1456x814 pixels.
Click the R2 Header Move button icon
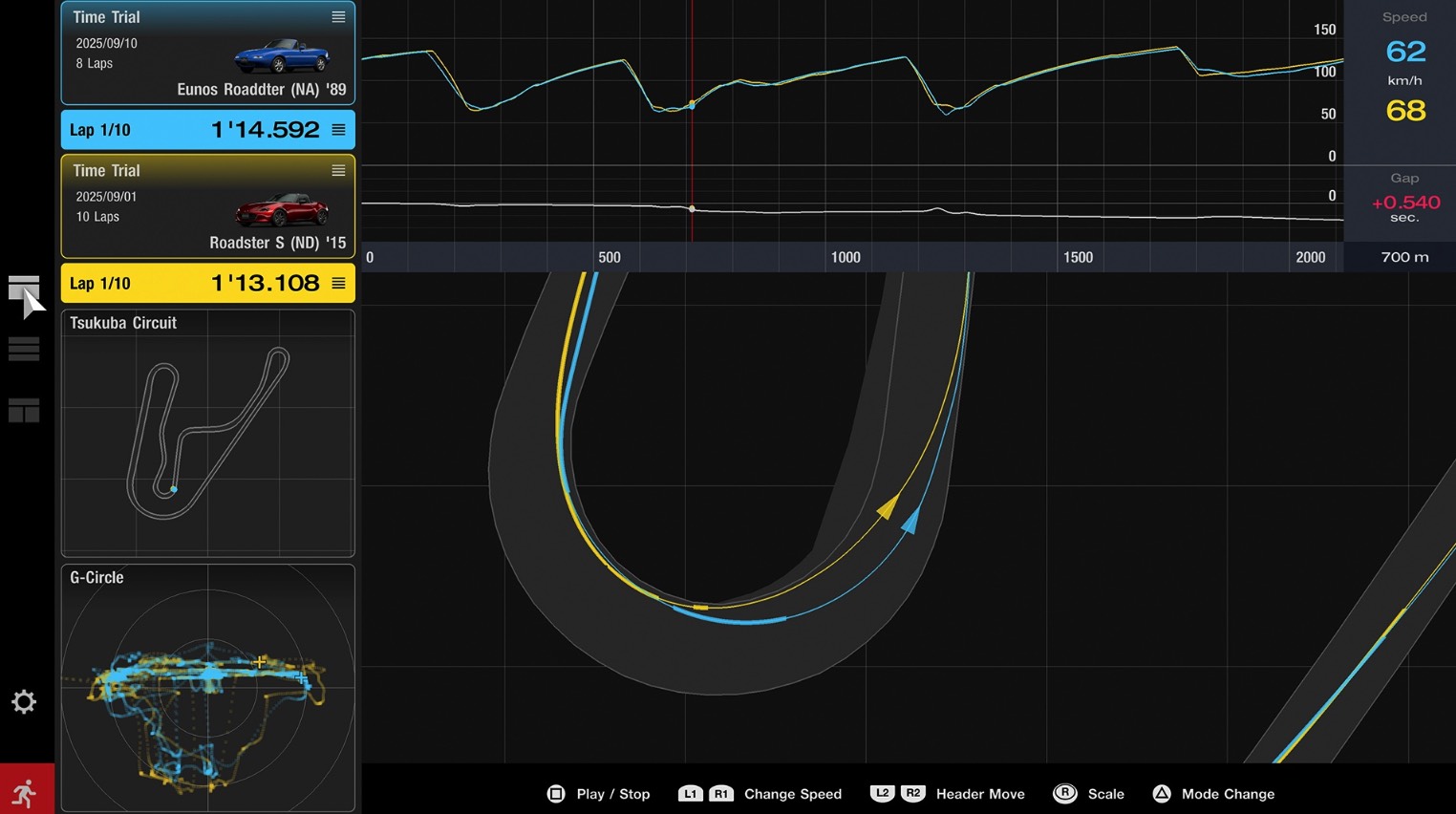913,794
